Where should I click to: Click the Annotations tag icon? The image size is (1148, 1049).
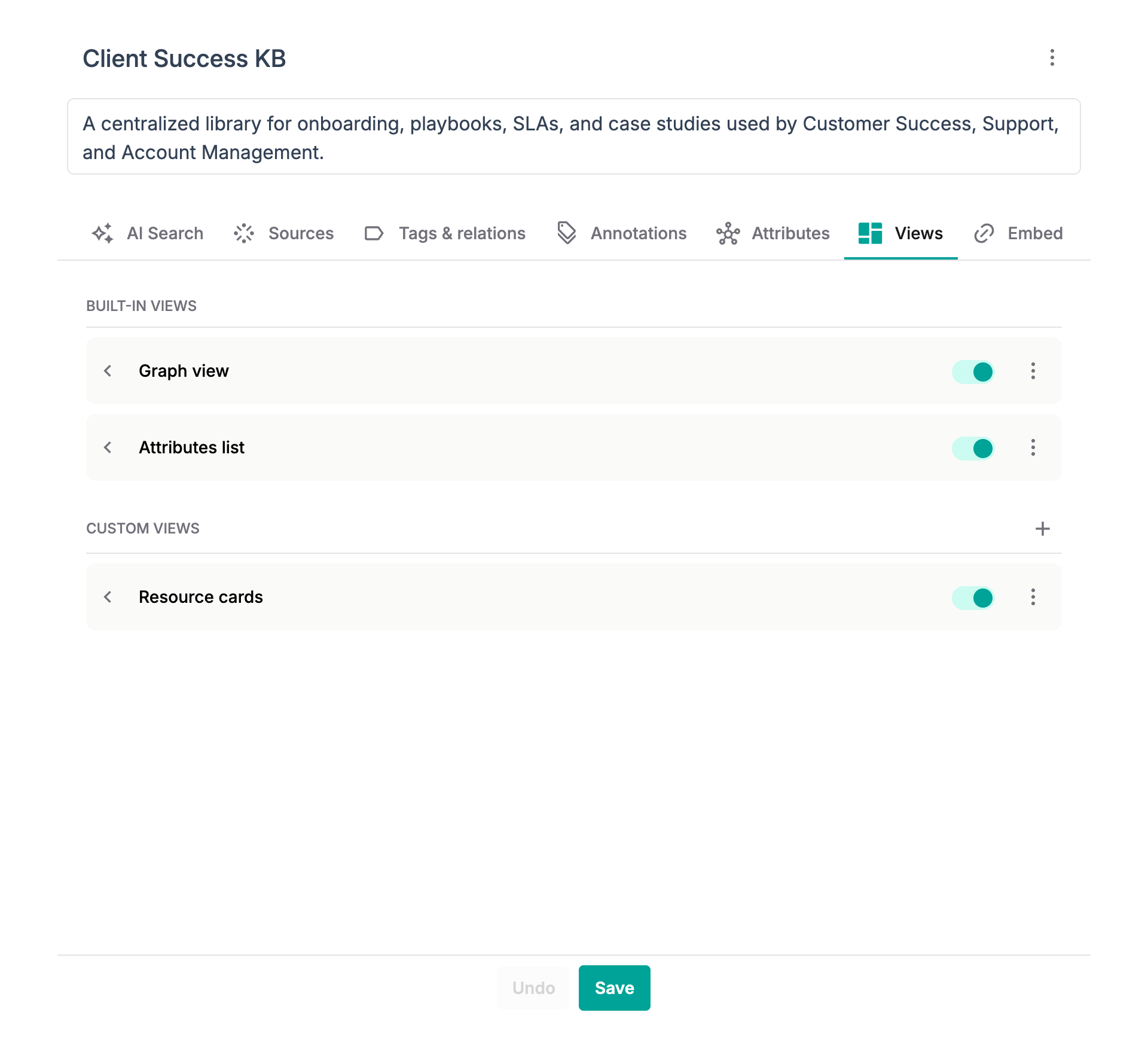click(x=566, y=233)
